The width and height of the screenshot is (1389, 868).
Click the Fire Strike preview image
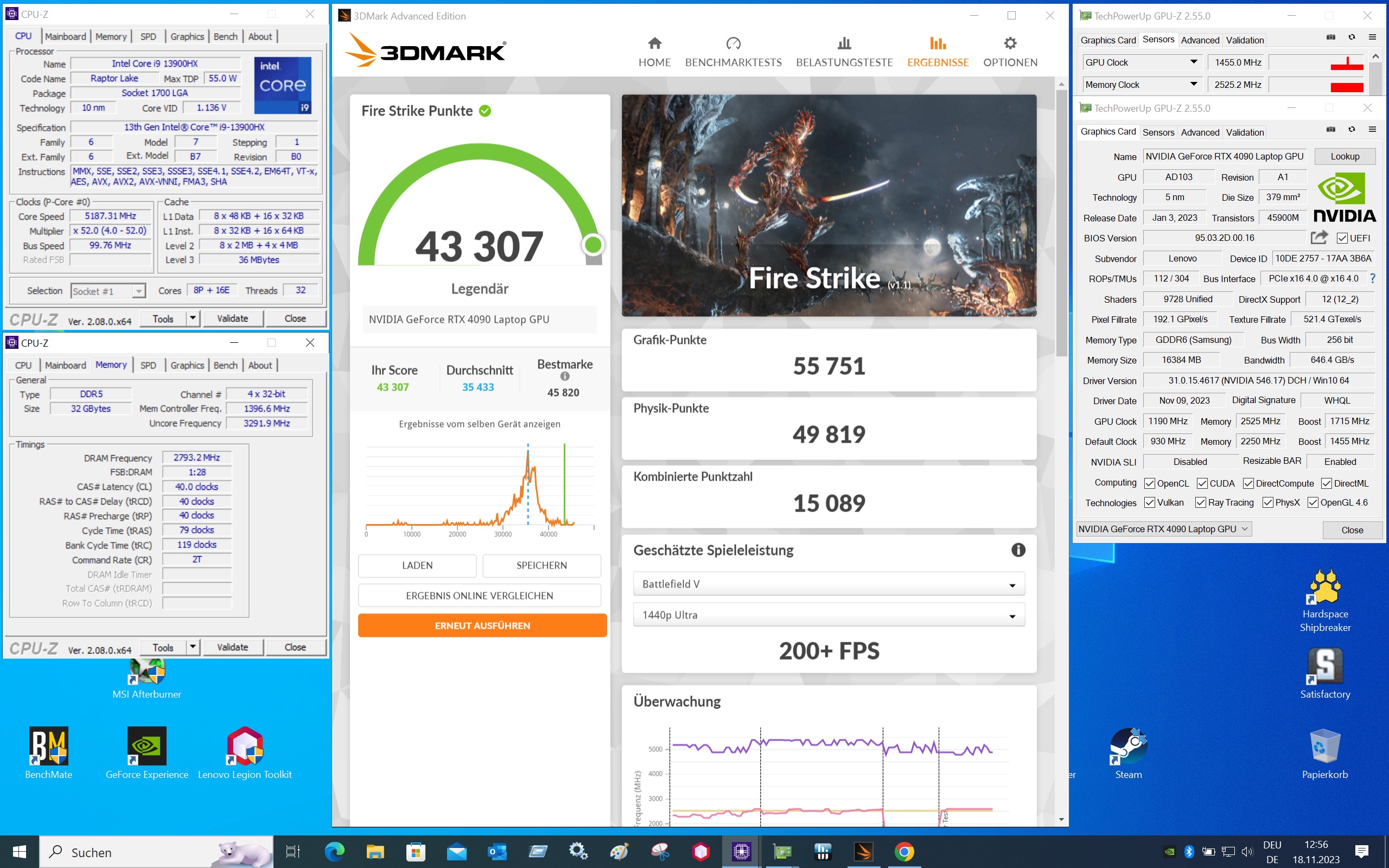pos(829,206)
